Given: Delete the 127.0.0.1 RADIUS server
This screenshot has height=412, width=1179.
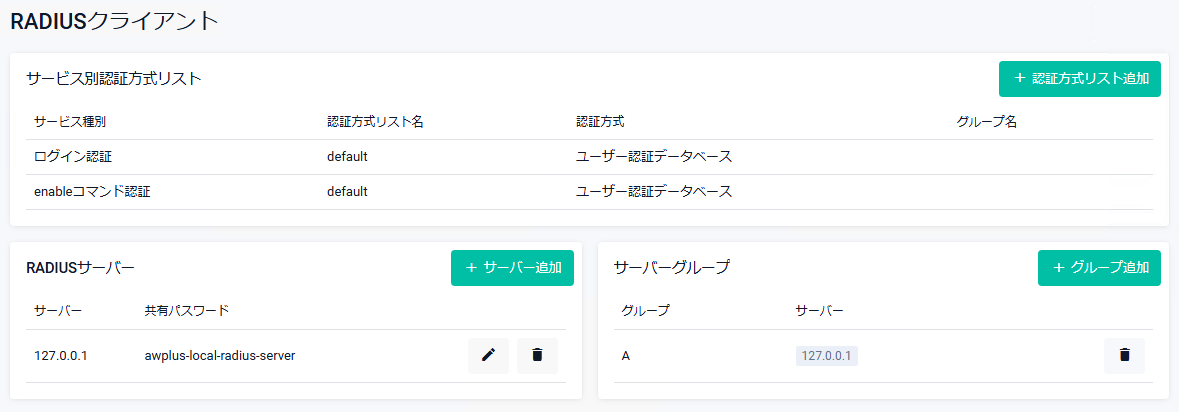Looking at the screenshot, I should click(537, 355).
